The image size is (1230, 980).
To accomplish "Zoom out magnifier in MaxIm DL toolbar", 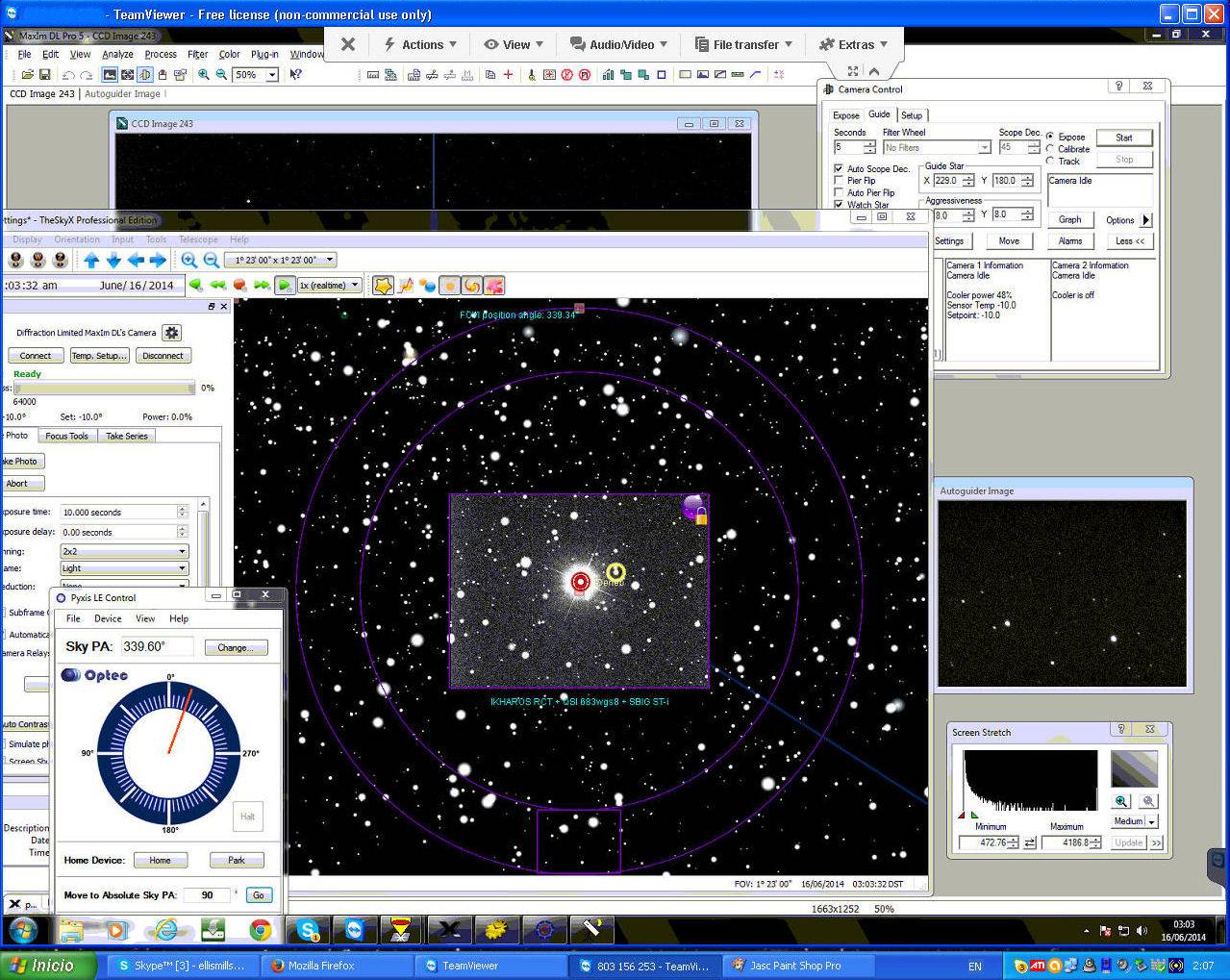I will [221, 75].
